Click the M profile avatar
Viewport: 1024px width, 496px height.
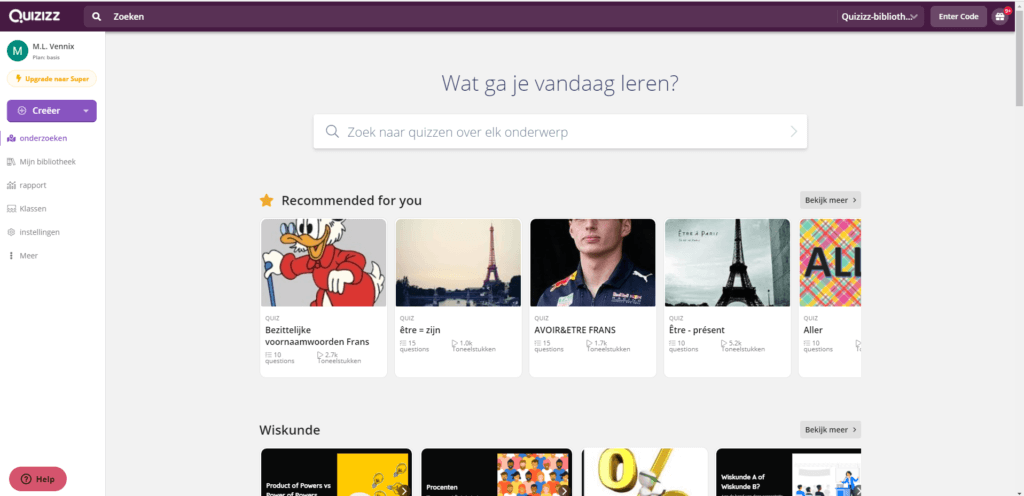click(x=17, y=51)
